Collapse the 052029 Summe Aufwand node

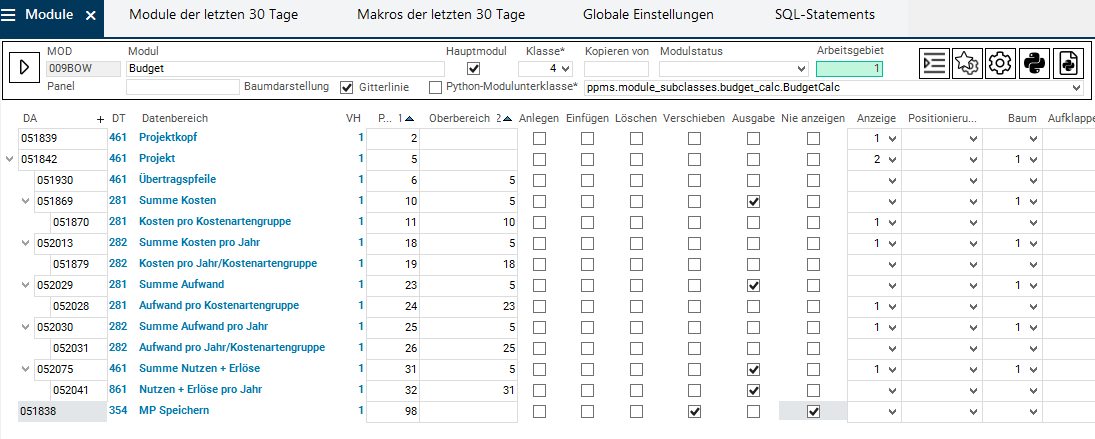click(x=26, y=285)
